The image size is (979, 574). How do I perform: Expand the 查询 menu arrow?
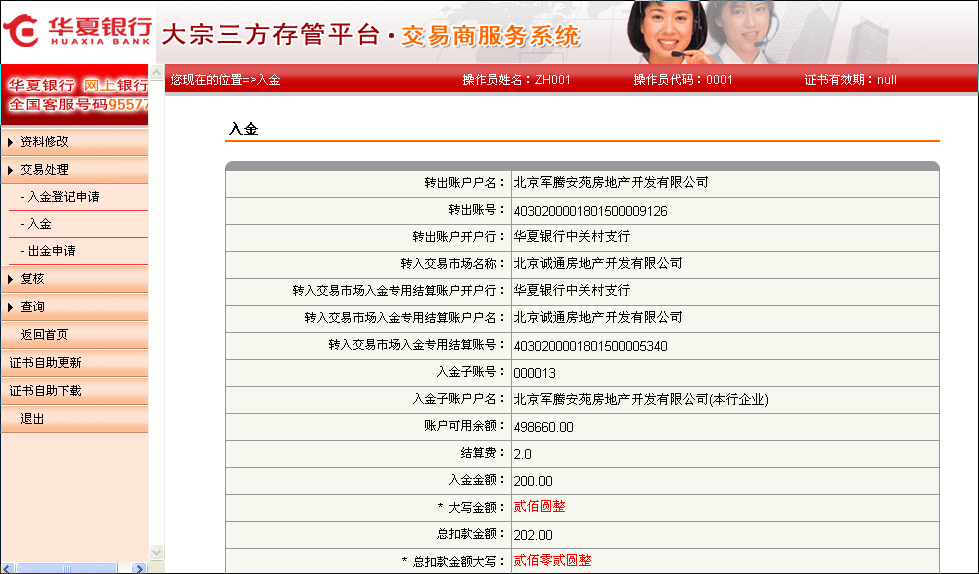[10, 307]
